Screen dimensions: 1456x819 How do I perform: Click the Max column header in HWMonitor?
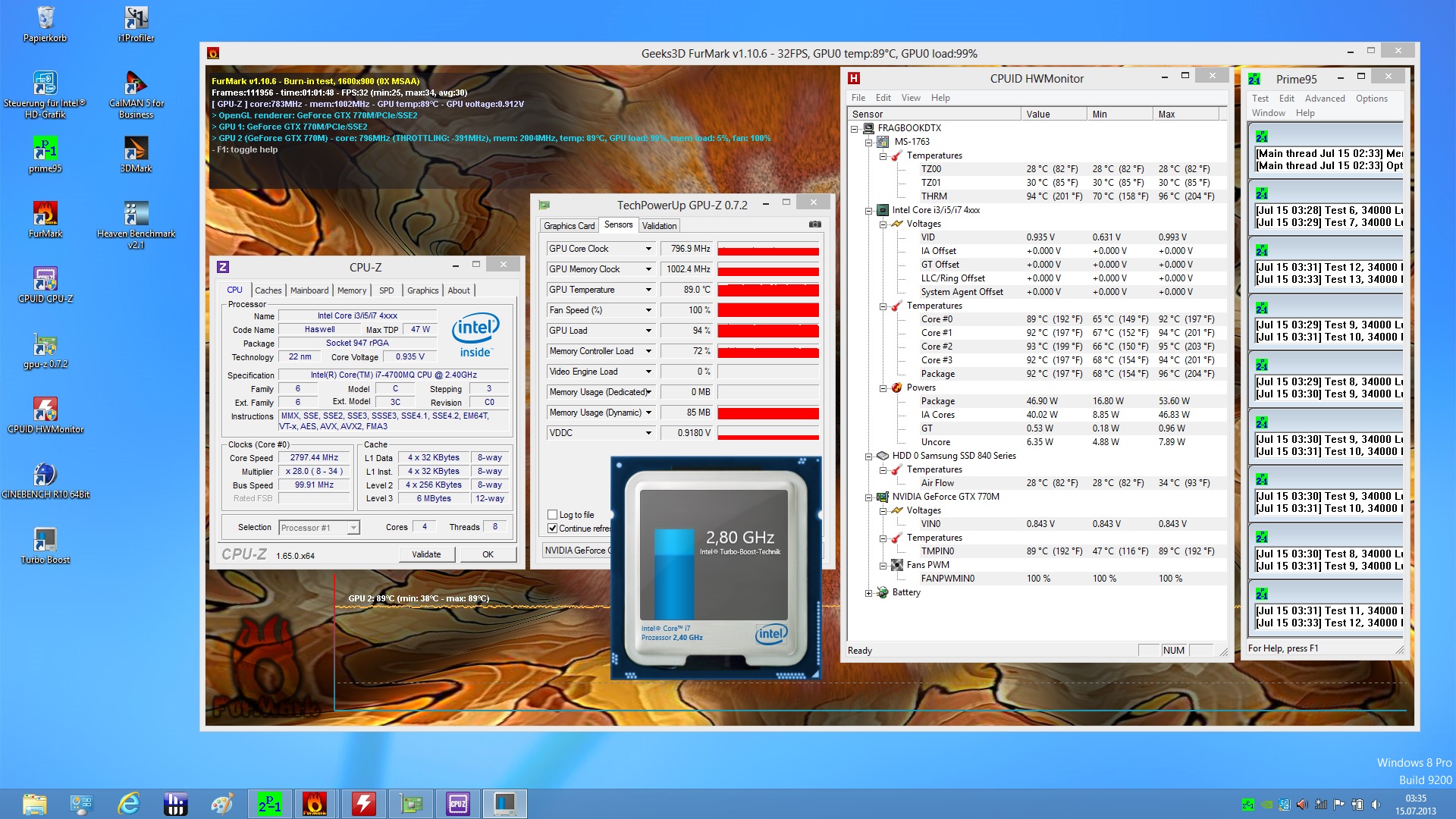pos(1185,115)
